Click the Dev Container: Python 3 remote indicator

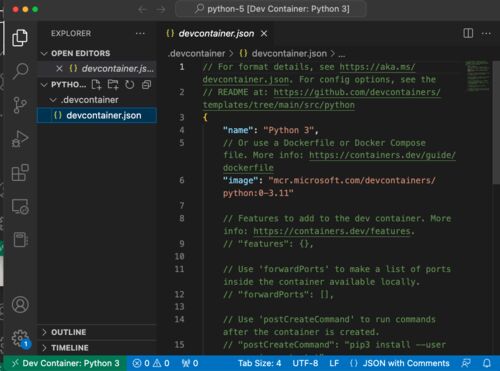(x=65, y=363)
